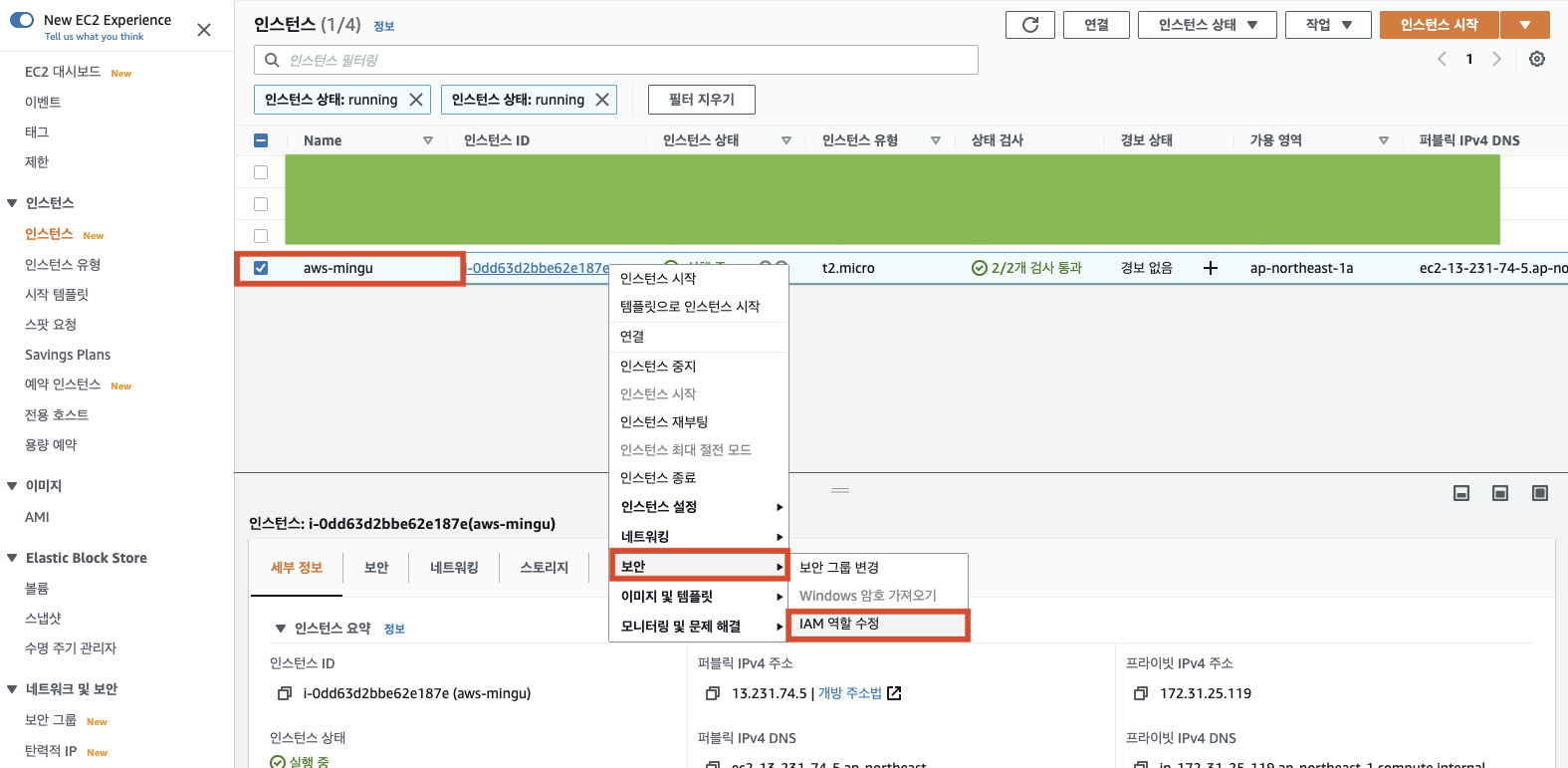
Task: Open 이미지 및 템플릿 submenu
Action: (x=699, y=597)
